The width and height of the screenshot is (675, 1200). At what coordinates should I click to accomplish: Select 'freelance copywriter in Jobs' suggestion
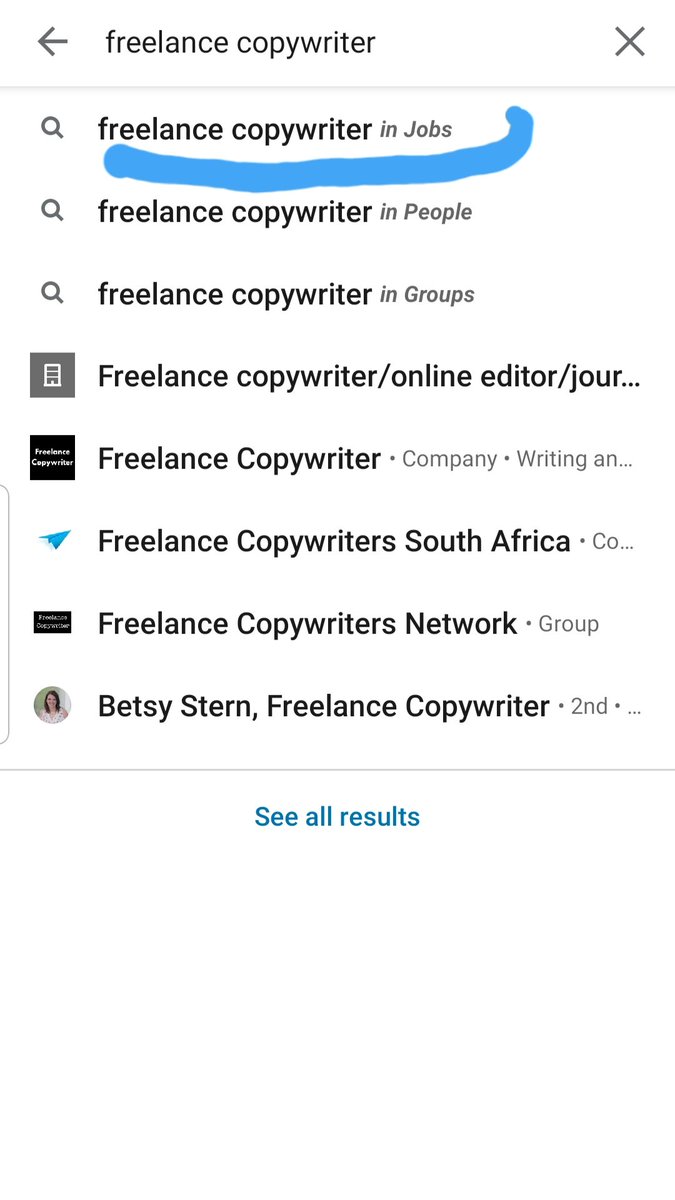(x=337, y=129)
